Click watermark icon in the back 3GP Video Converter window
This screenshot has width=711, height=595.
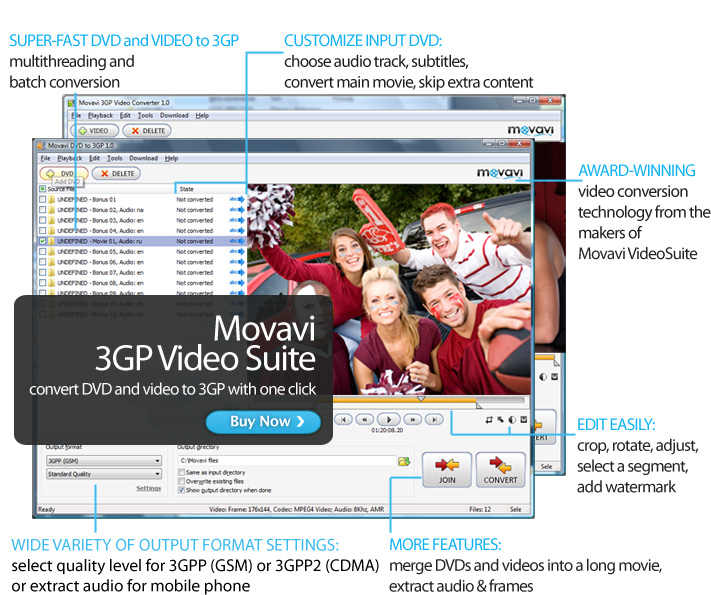click(554, 377)
